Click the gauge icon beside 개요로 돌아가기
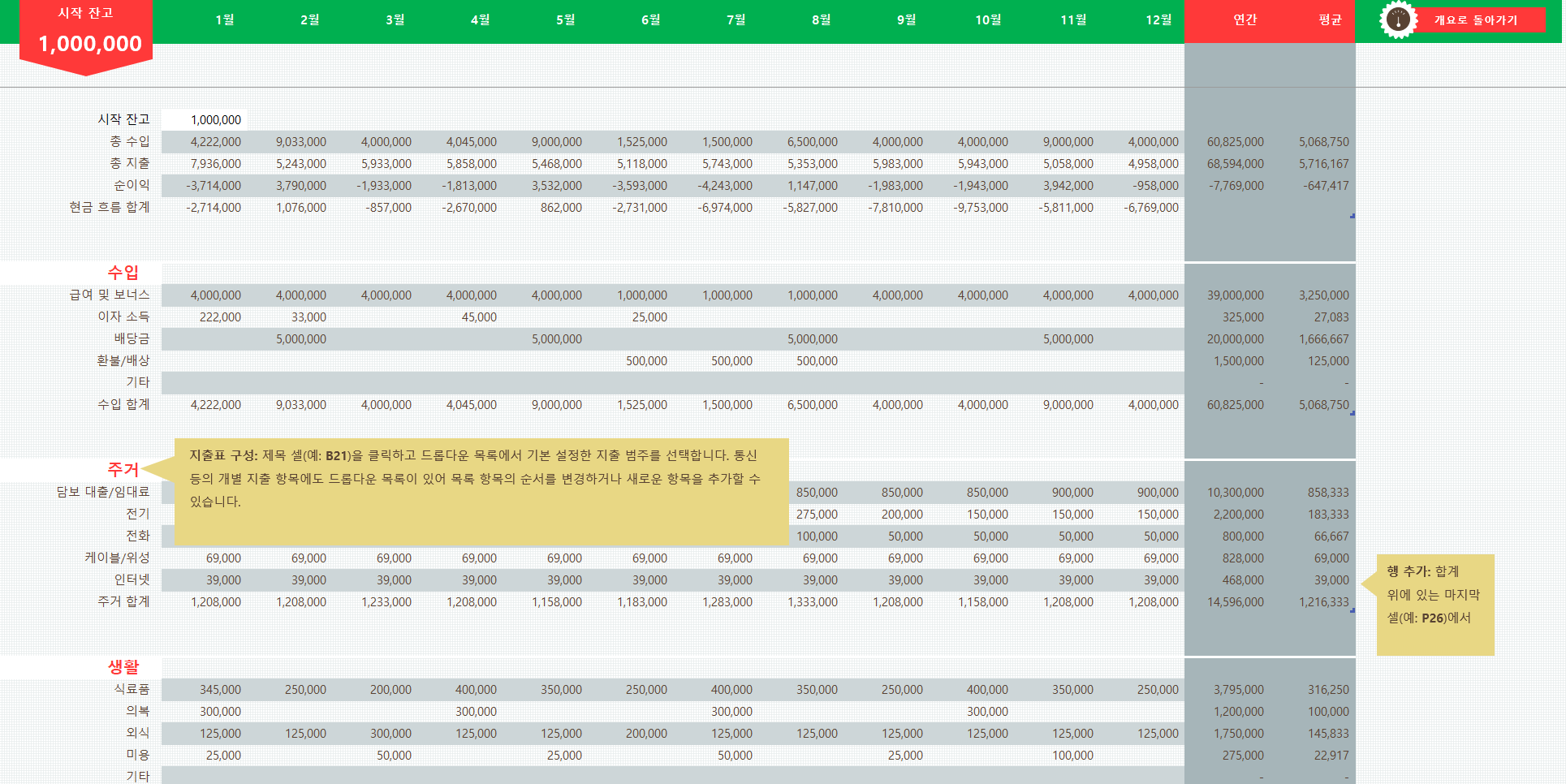The width and height of the screenshot is (1566, 784). 1397,20
